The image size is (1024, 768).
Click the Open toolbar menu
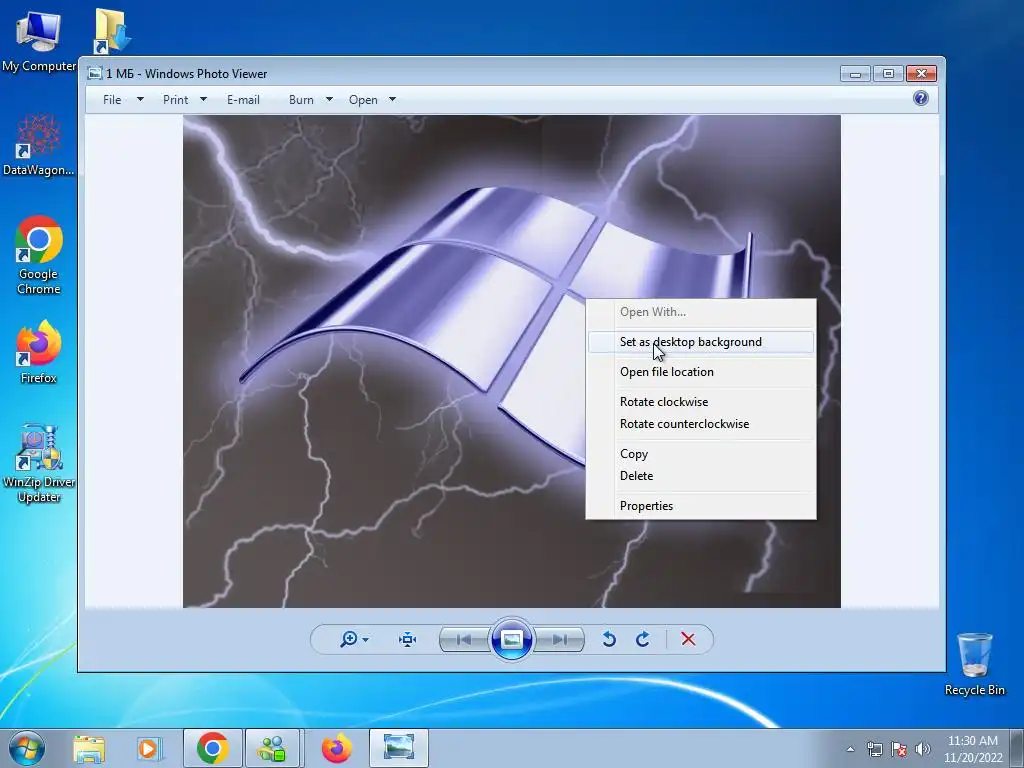[363, 99]
